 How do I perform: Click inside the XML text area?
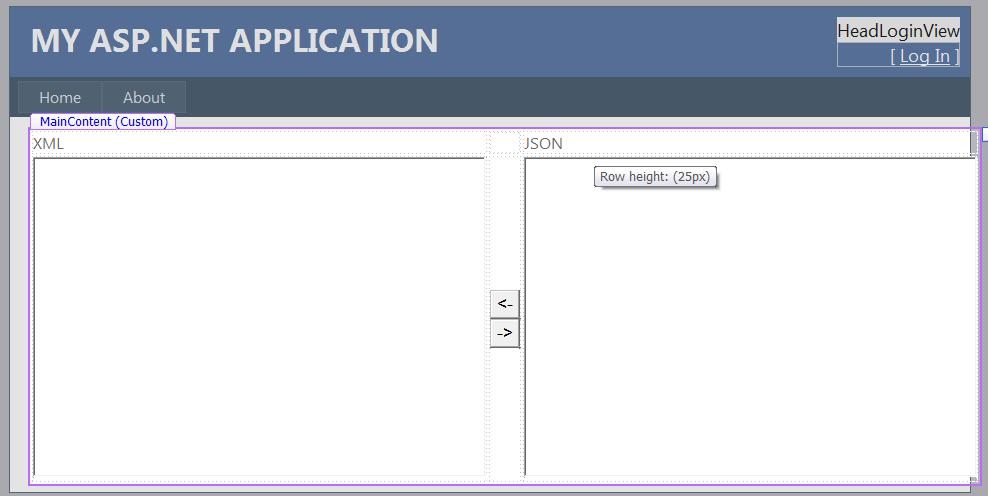259,316
